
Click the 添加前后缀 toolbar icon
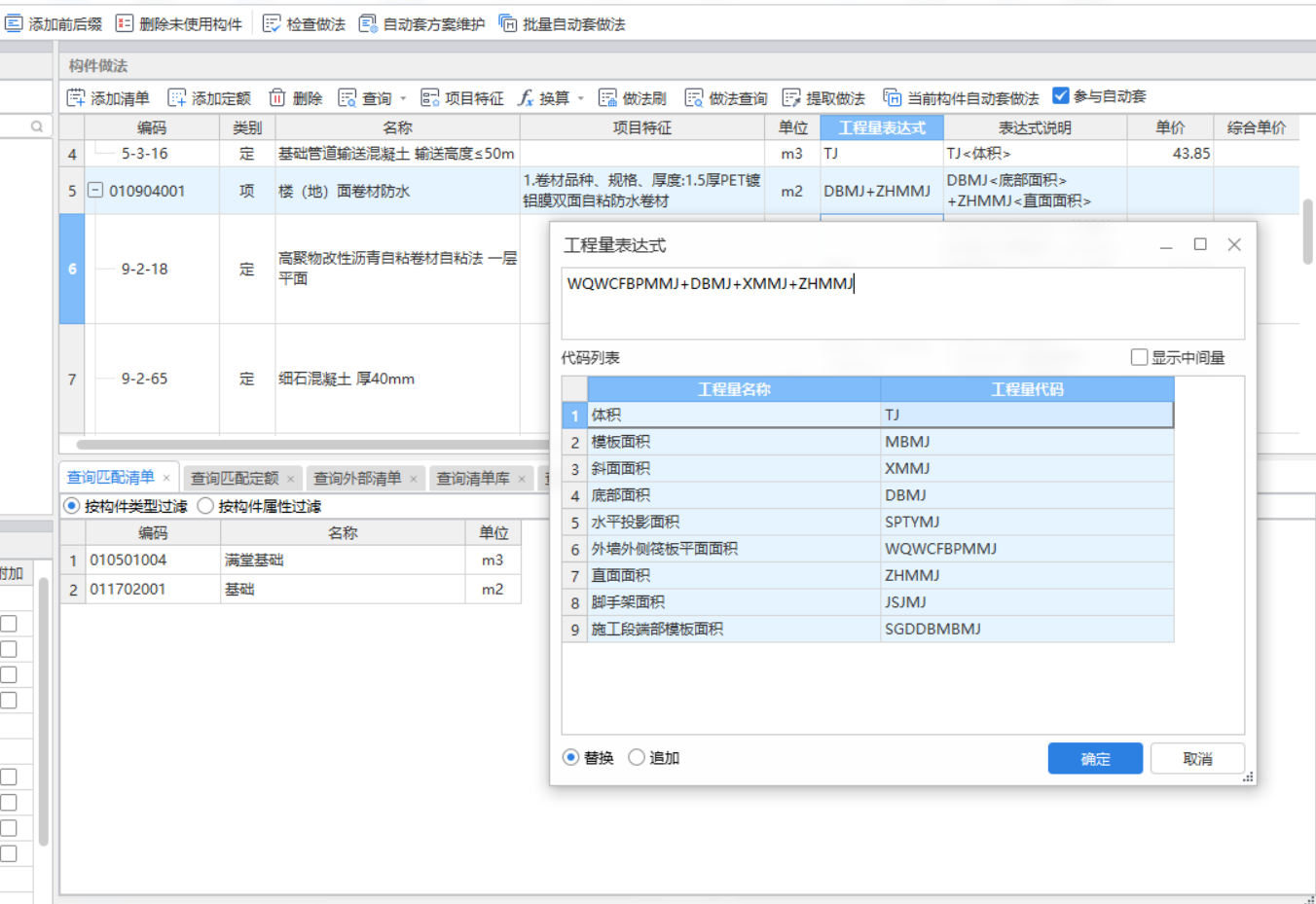[x=14, y=23]
